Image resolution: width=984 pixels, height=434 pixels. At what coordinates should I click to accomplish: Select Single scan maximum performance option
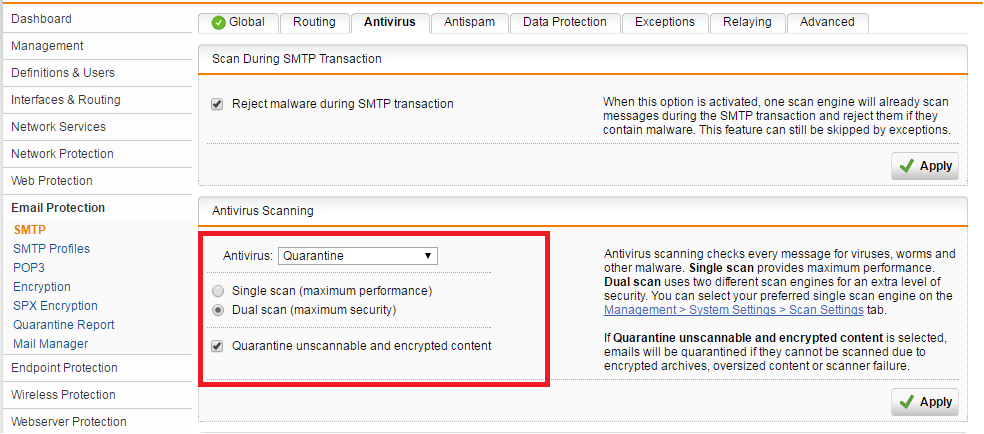[x=218, y=291]
